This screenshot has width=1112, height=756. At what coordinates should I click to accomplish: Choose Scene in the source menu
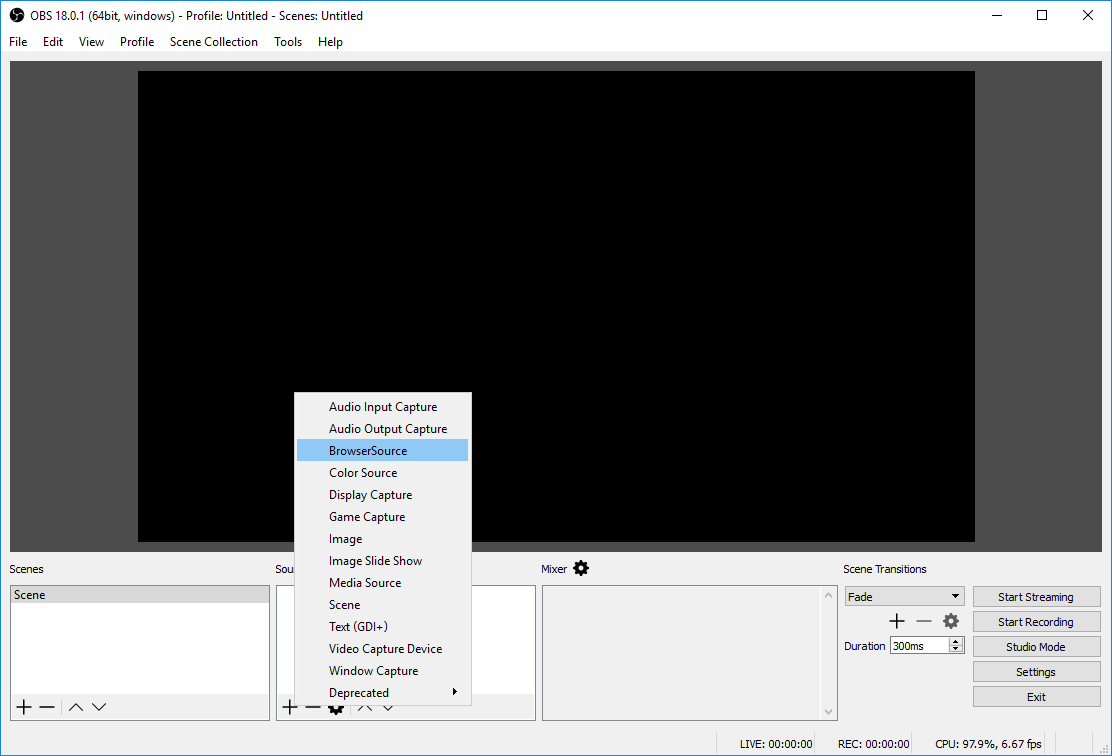click(382, 604)
